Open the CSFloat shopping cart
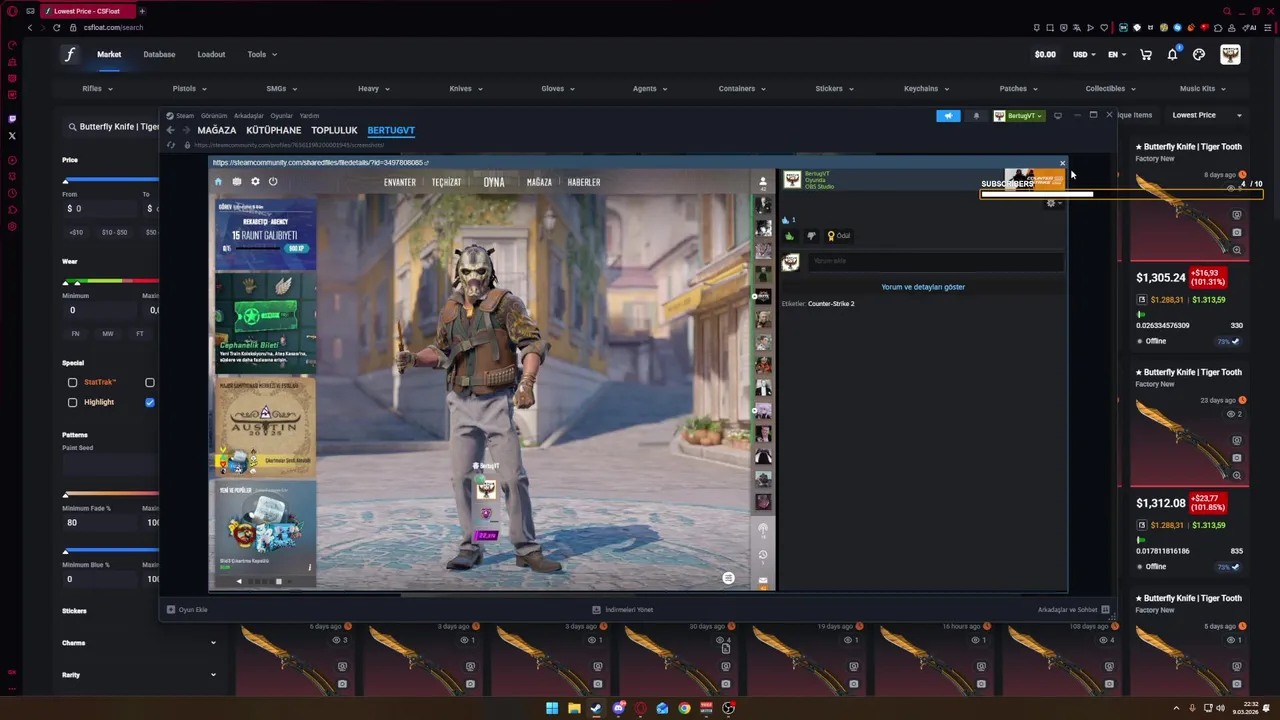Screen dimensions: 1280x720 click(x=1146, y=55)
